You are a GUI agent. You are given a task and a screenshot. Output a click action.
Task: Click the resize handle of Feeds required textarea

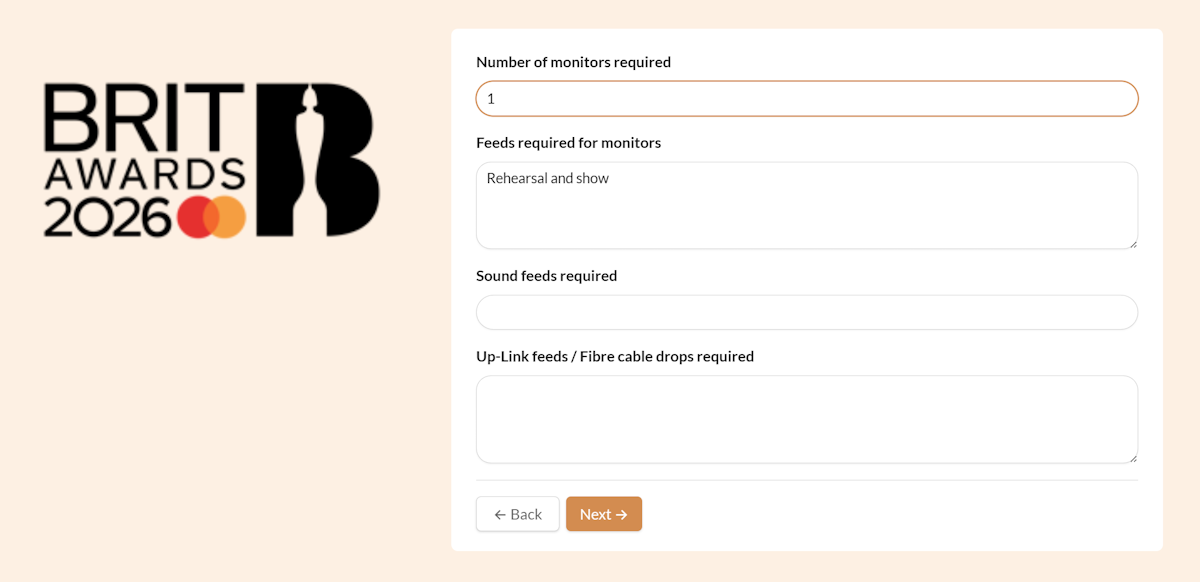click(x=1132, y=243)
